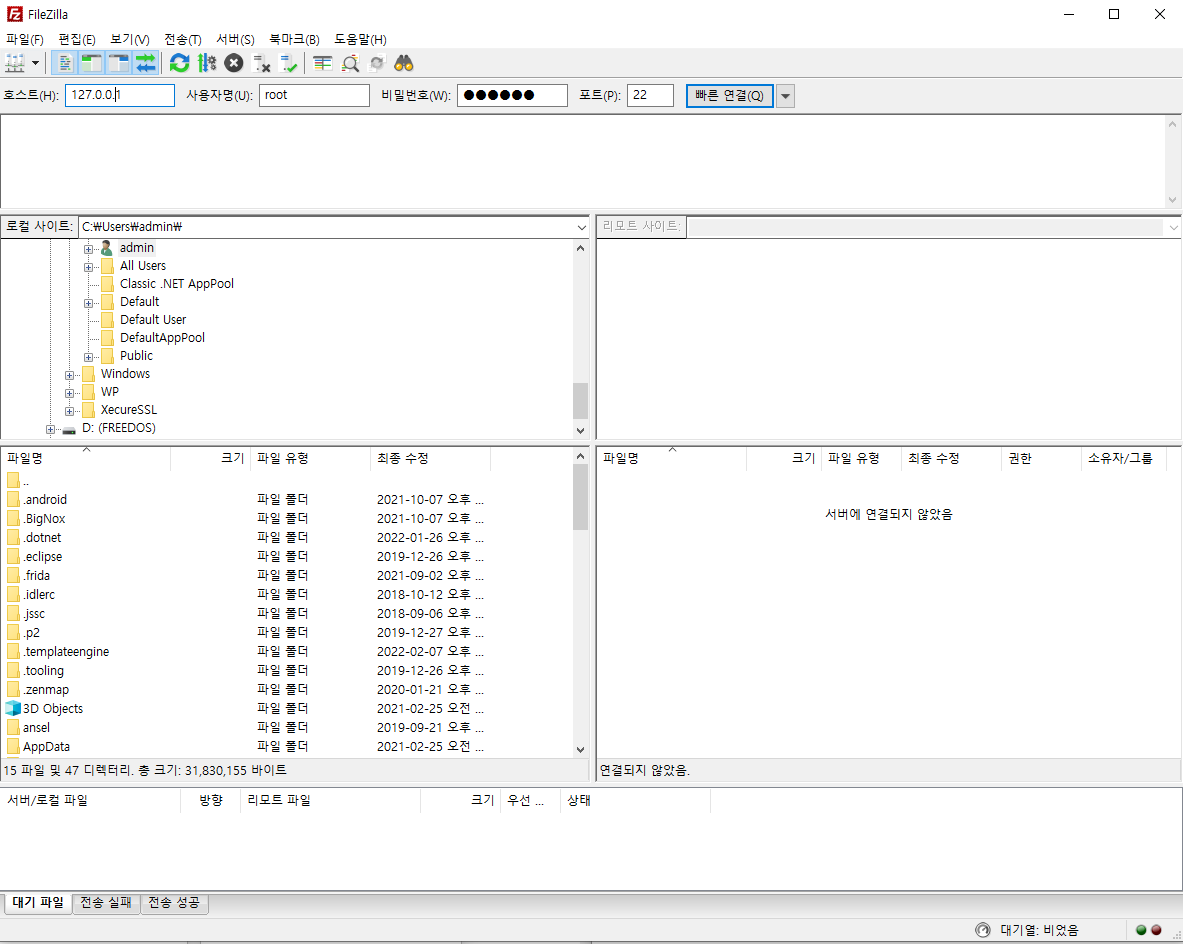Select the .zenmap folder row
Screen dimensions: 1183x944
(286, 690)
